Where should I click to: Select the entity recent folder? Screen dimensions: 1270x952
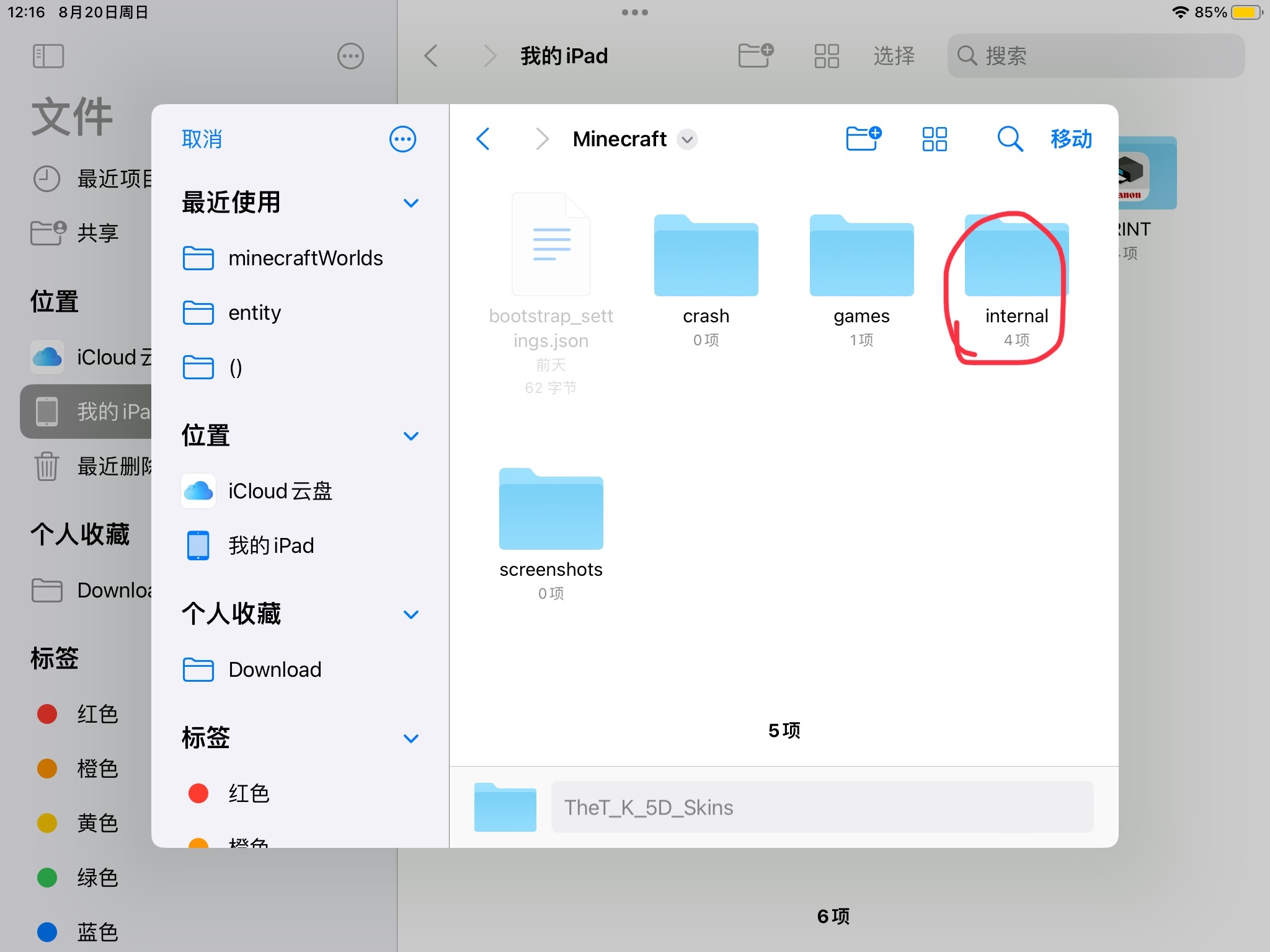[x=300, y=312]
